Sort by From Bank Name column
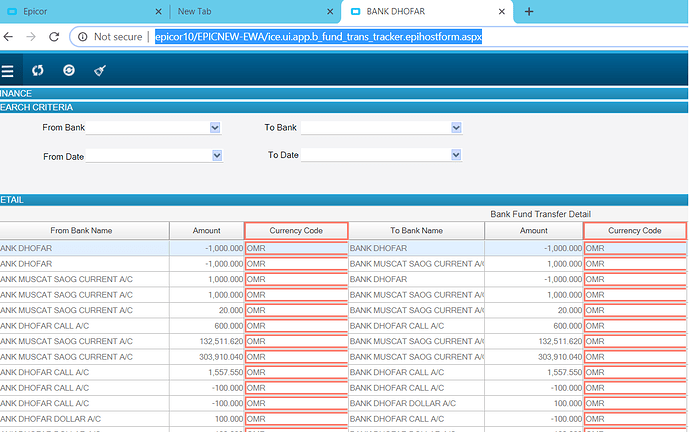The image size is (690, 432). [84, 231]
